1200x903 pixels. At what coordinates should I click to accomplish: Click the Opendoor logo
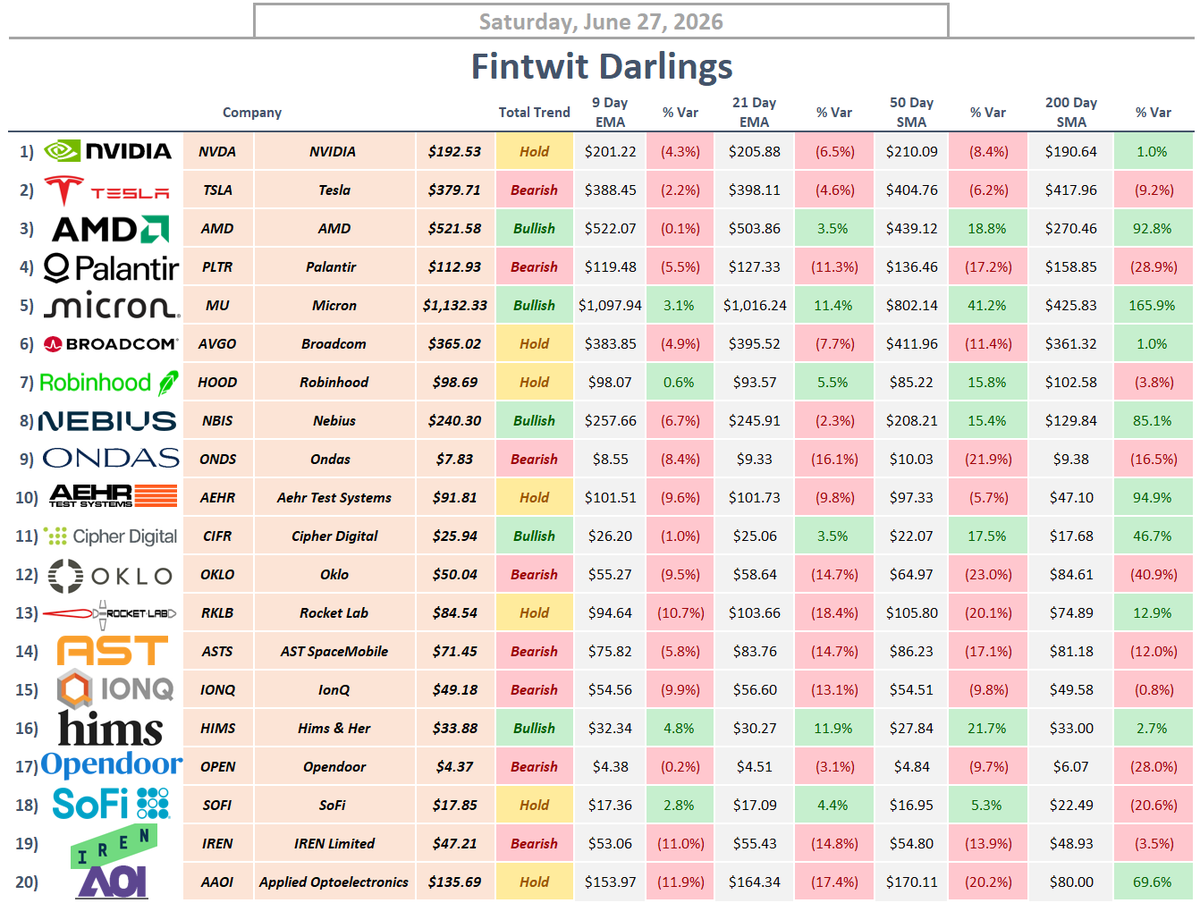(111, 766)
